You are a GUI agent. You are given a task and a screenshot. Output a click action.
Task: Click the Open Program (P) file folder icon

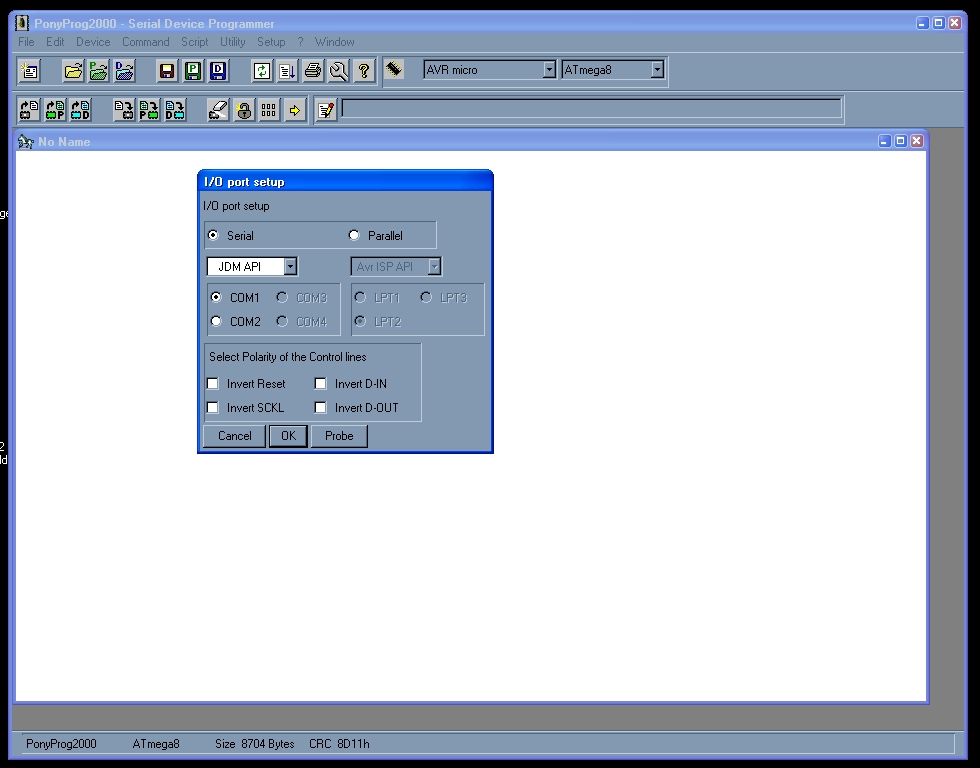tap(99, 71)
